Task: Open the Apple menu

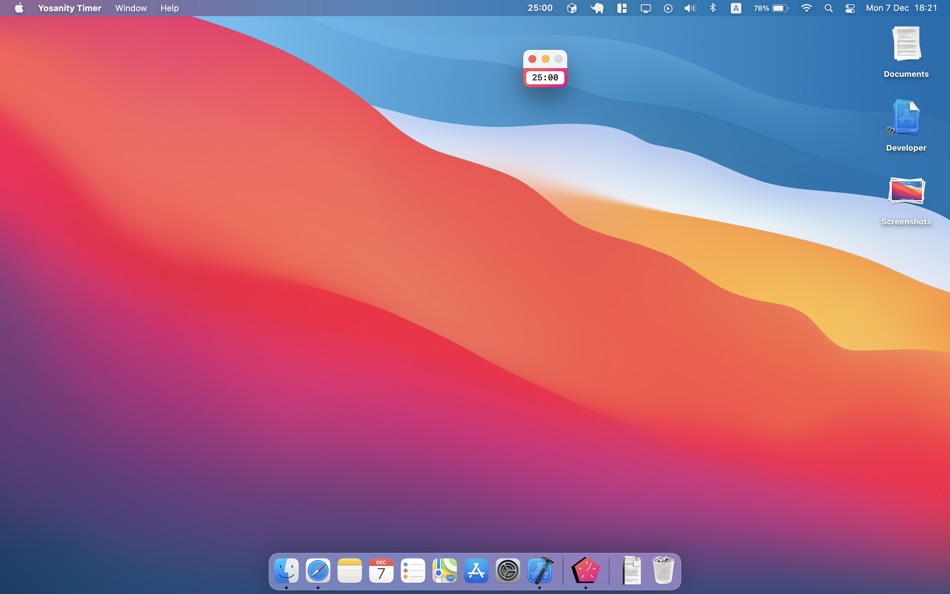Action: pyautogui.click(x=19, y=8)
